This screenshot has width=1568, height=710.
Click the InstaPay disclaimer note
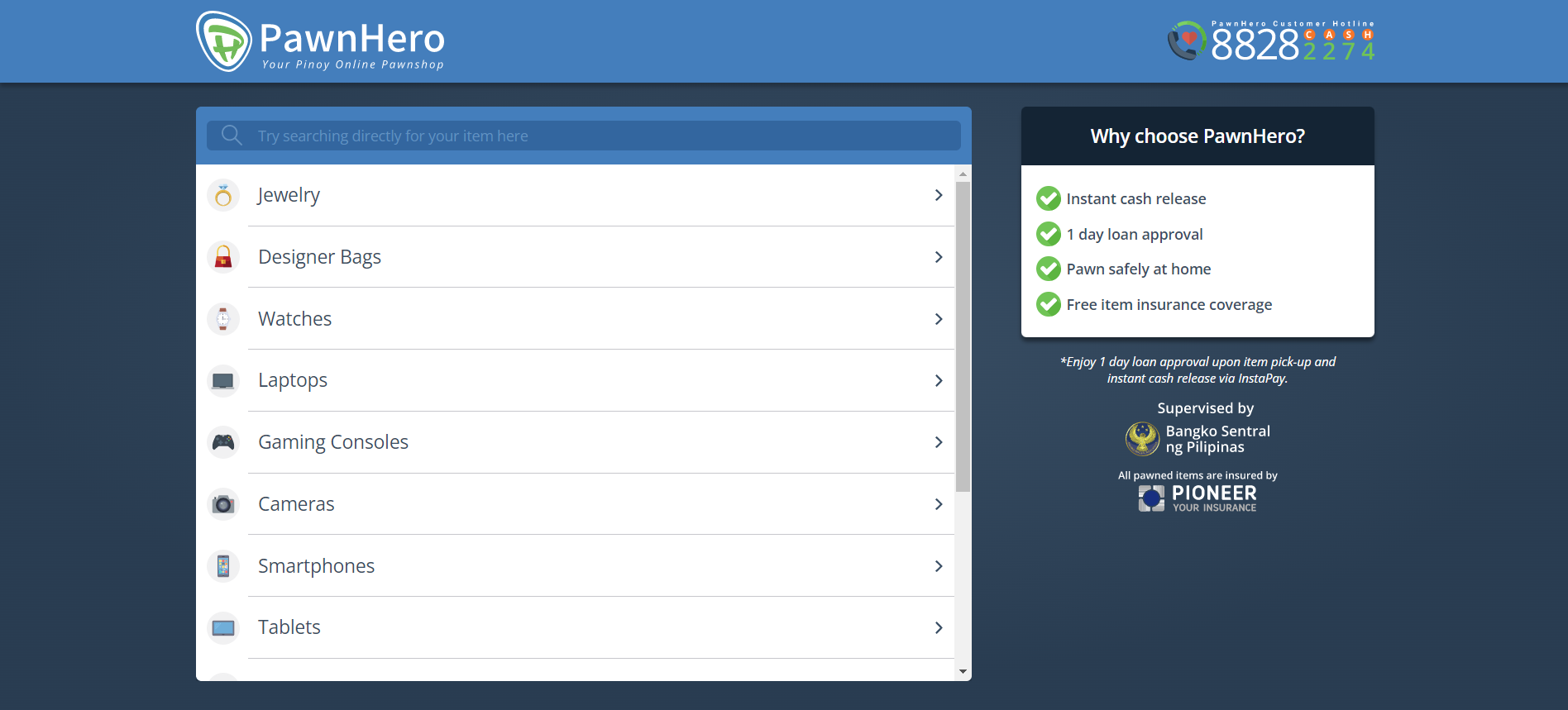[x=1198, y=369]
